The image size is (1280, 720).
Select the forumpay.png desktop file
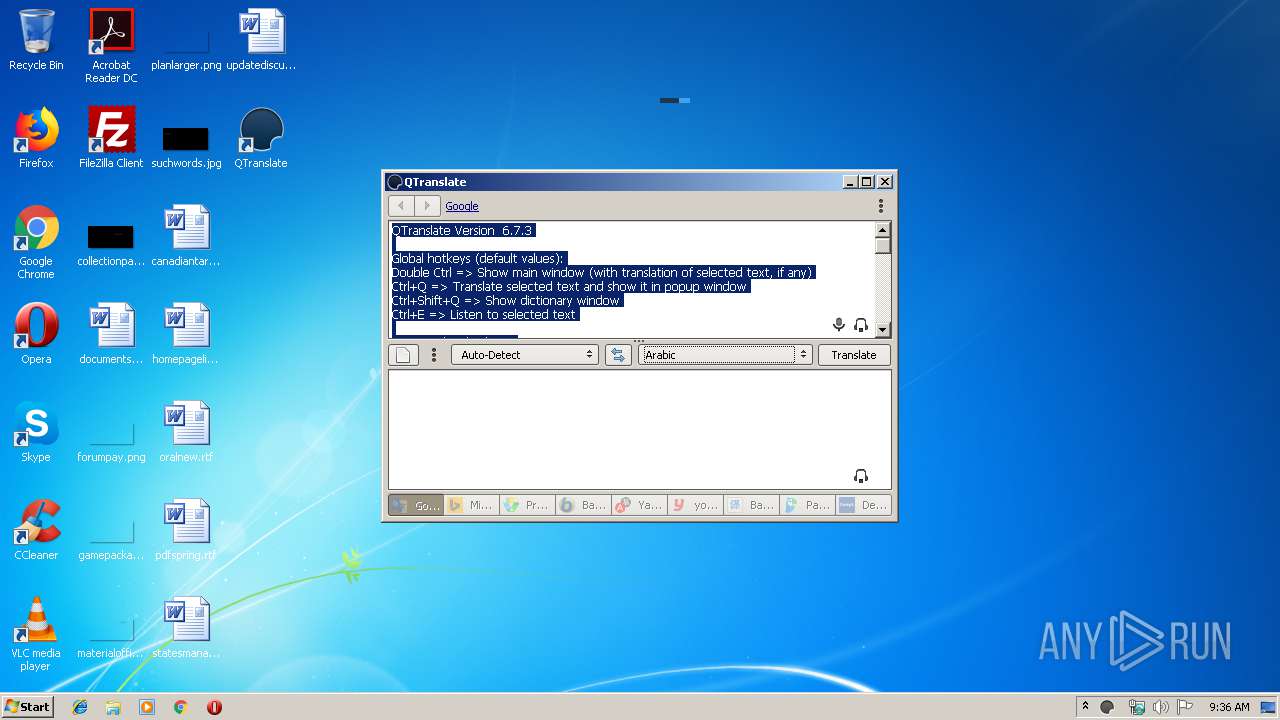pos(111,440)
